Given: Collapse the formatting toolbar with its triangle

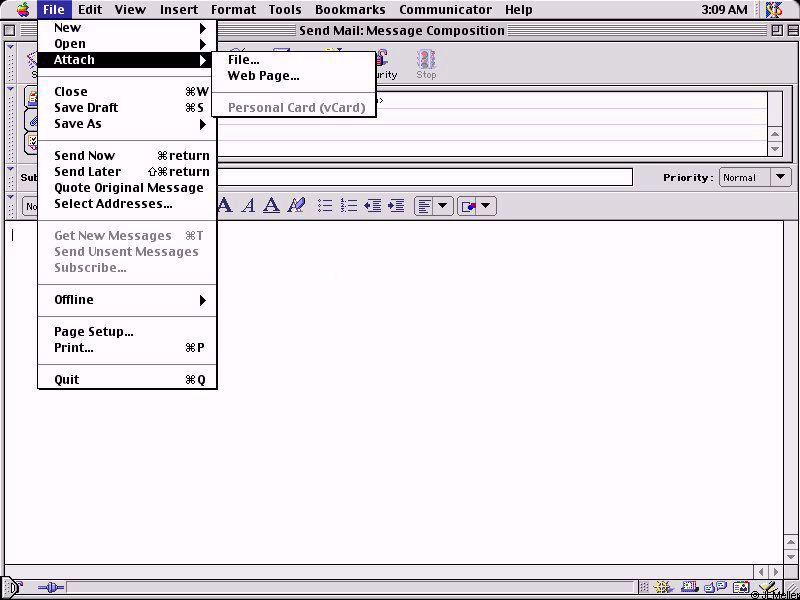Looking at the screenshot, I should click(x=11, y=196).
